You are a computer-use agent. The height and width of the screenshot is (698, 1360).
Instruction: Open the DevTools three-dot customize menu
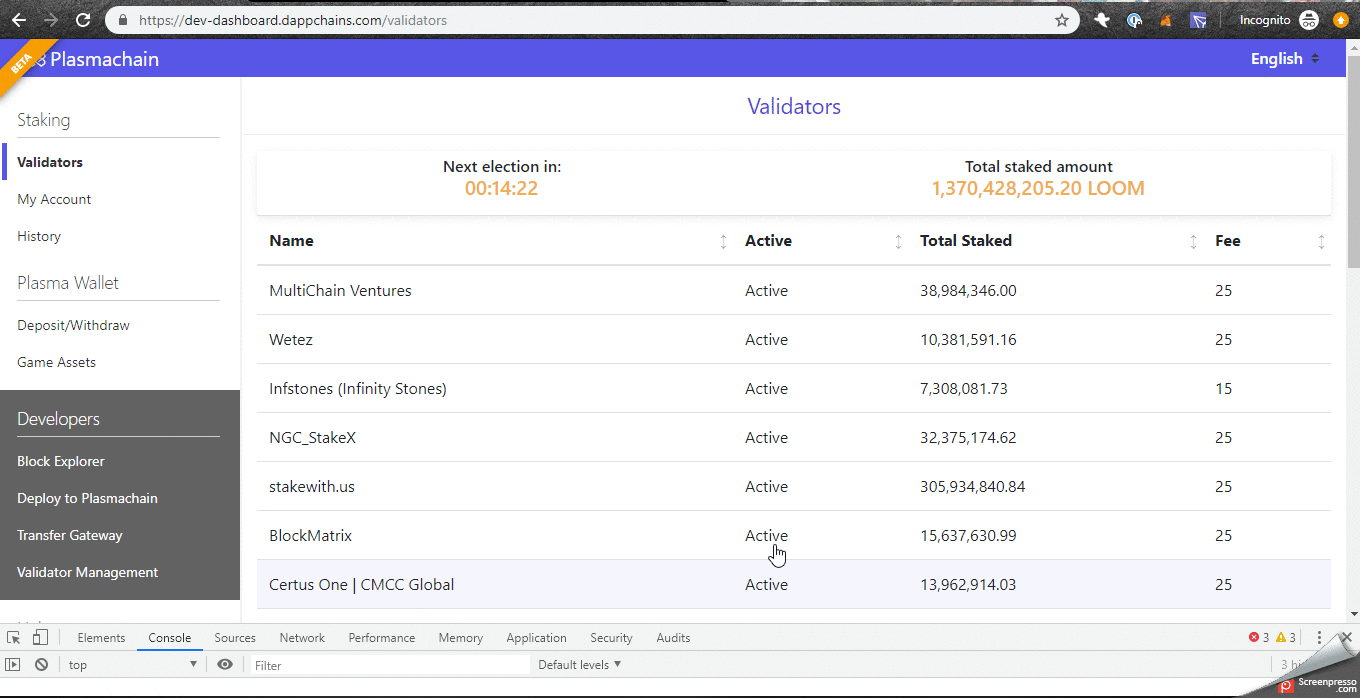pyautogui.click(x=1318, y=637)
